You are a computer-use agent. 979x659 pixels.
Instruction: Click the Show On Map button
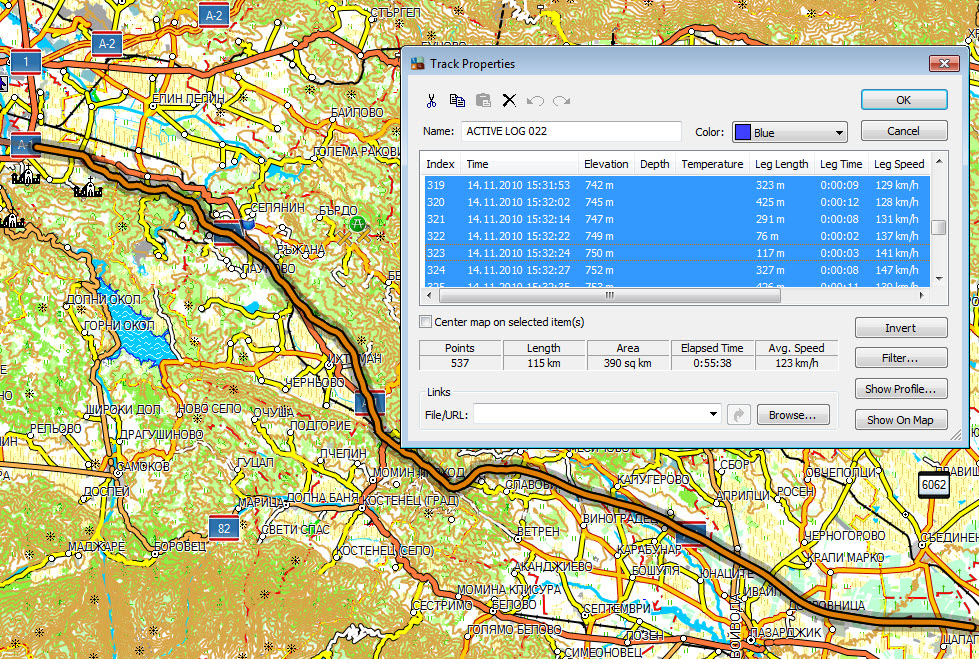coord(900,420)
